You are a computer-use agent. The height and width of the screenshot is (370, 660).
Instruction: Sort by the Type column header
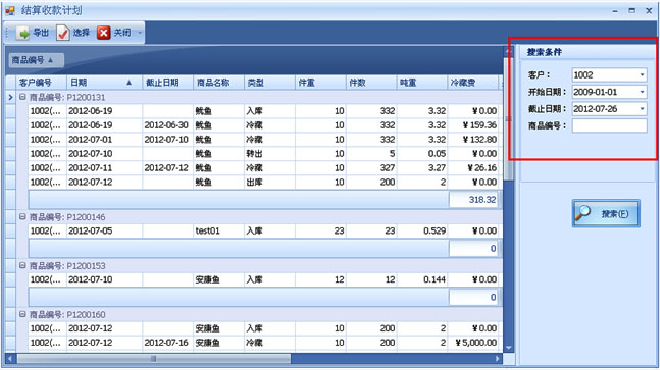pos(269,83)
